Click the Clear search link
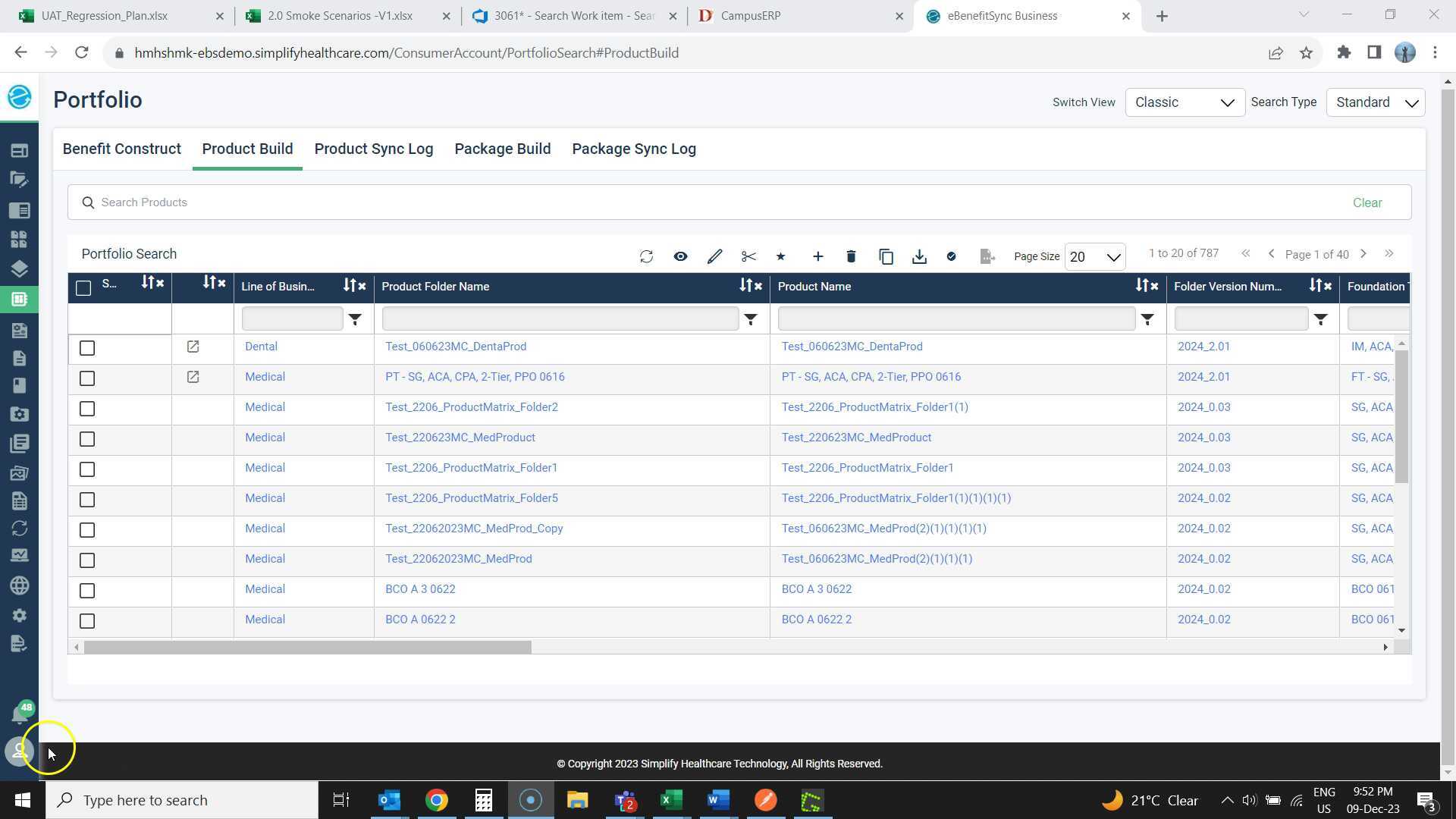This screenshot has height=819, width=1456. pyautogui.click(x=1367, y=202)
